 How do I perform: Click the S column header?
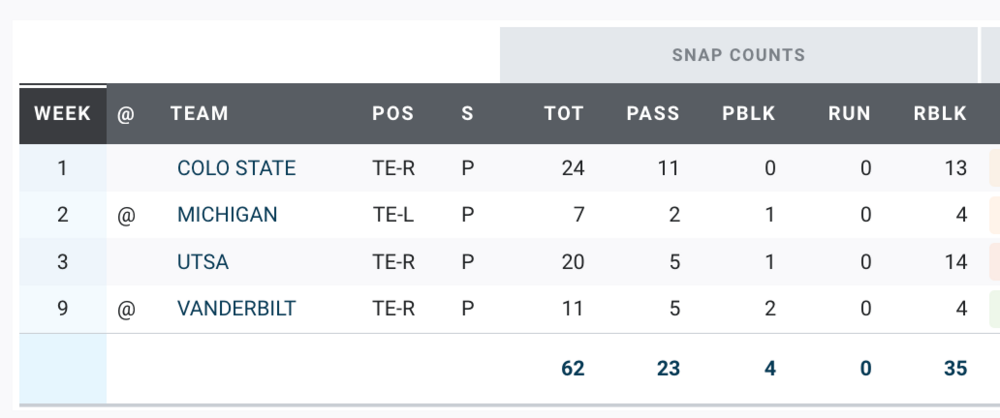click(x=467, y=114)
